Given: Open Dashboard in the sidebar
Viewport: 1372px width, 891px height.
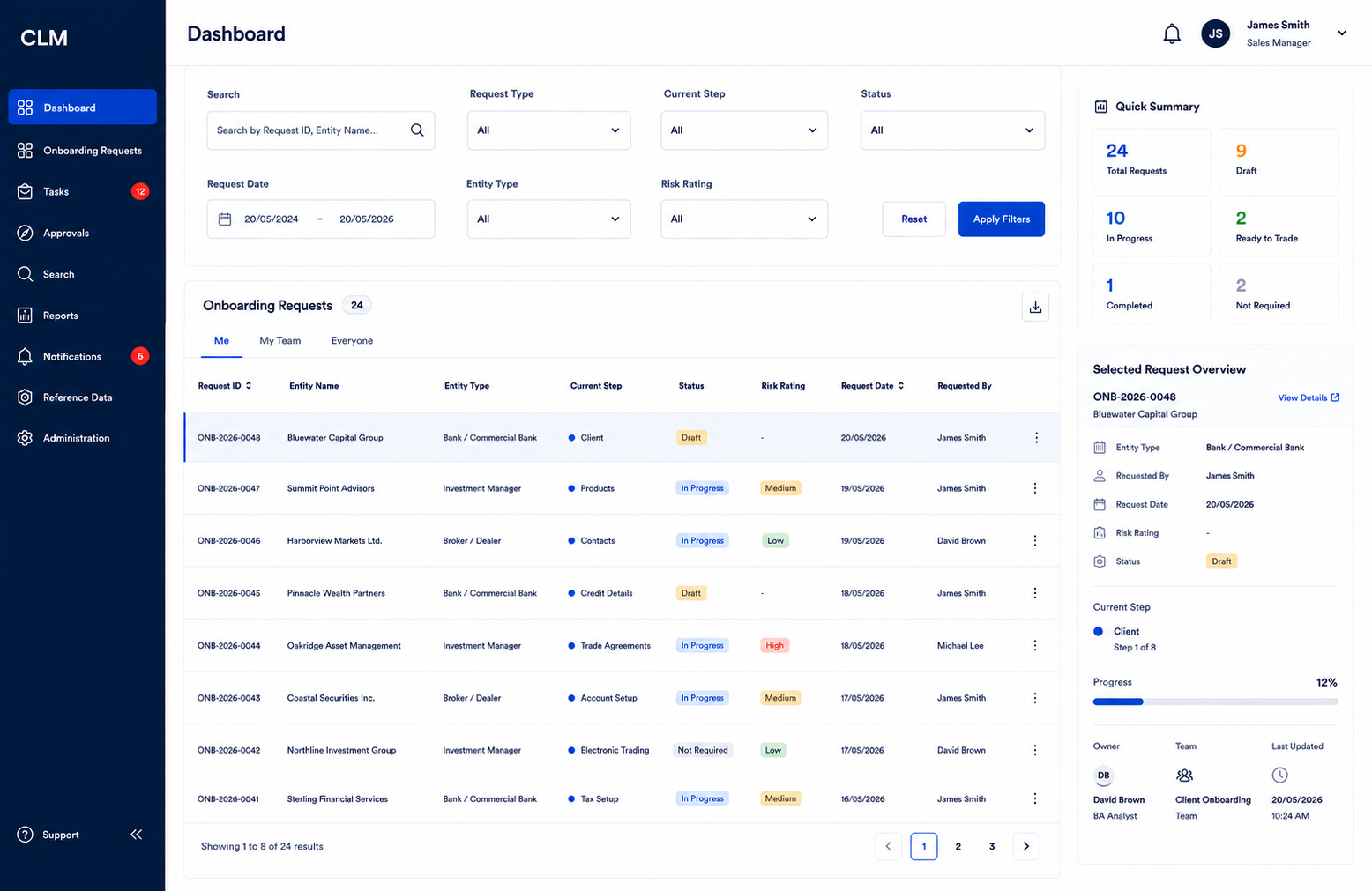Looking at the screenshot, I should point(83,108).
